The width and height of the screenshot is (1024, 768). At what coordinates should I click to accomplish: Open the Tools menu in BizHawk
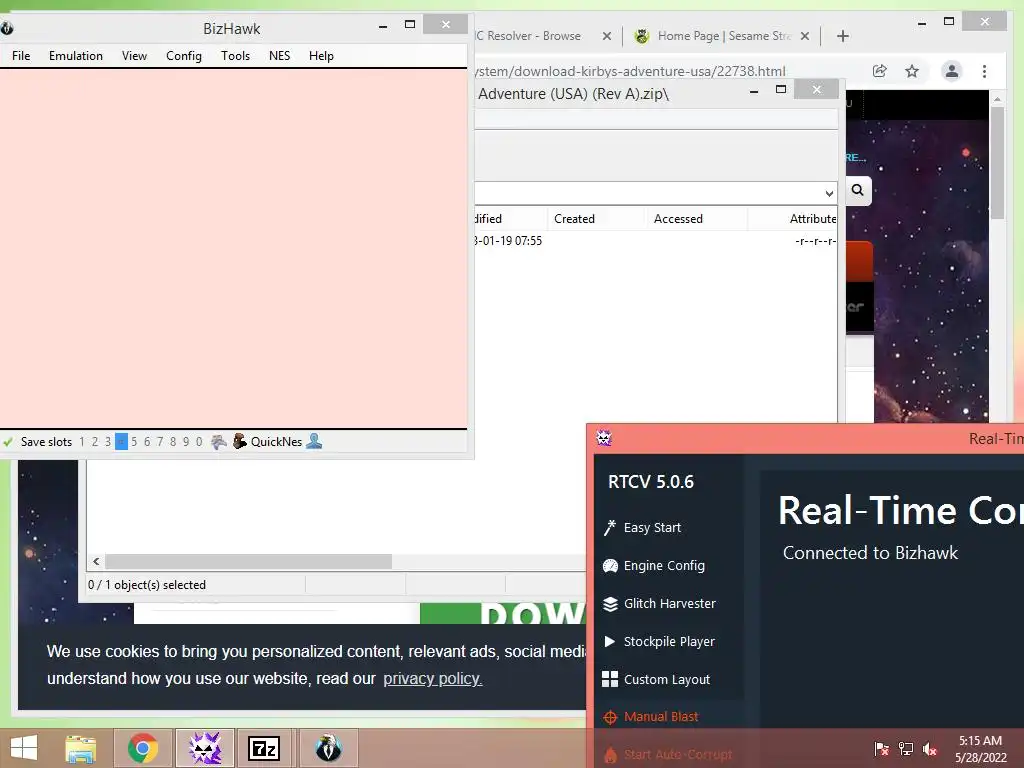[235, 56]
